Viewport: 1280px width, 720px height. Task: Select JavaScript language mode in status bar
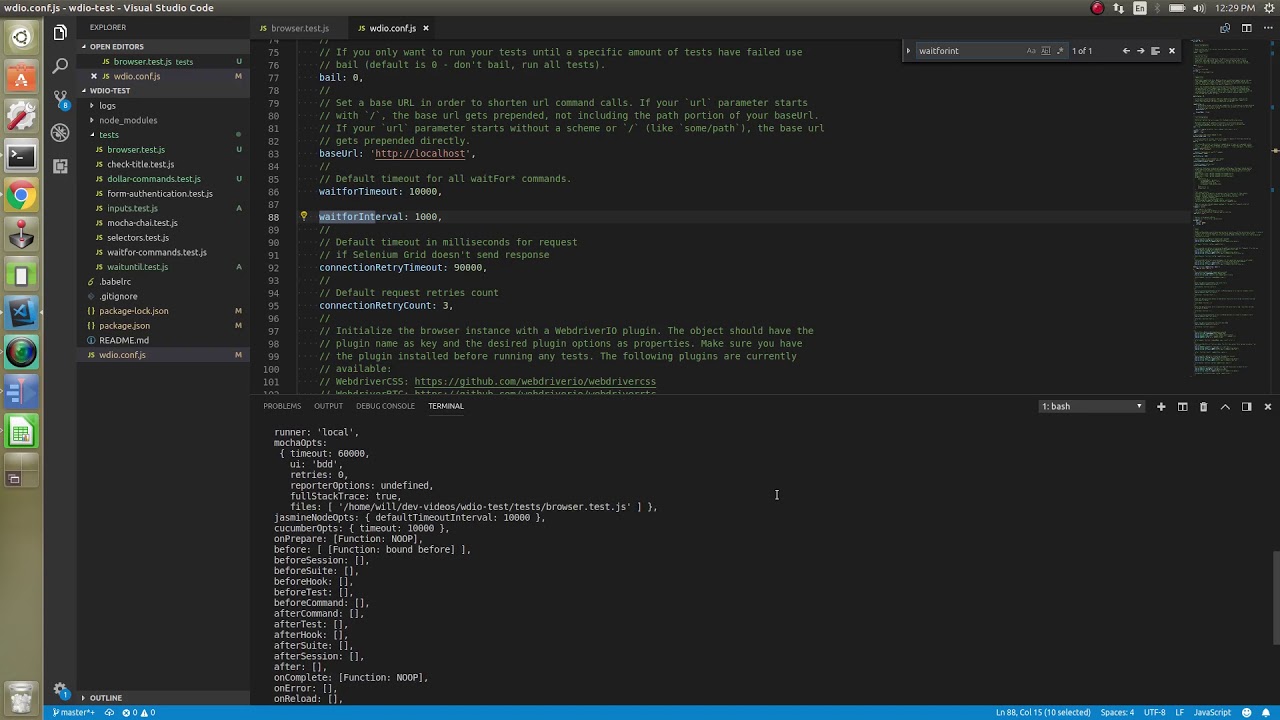pos(1212,713)
